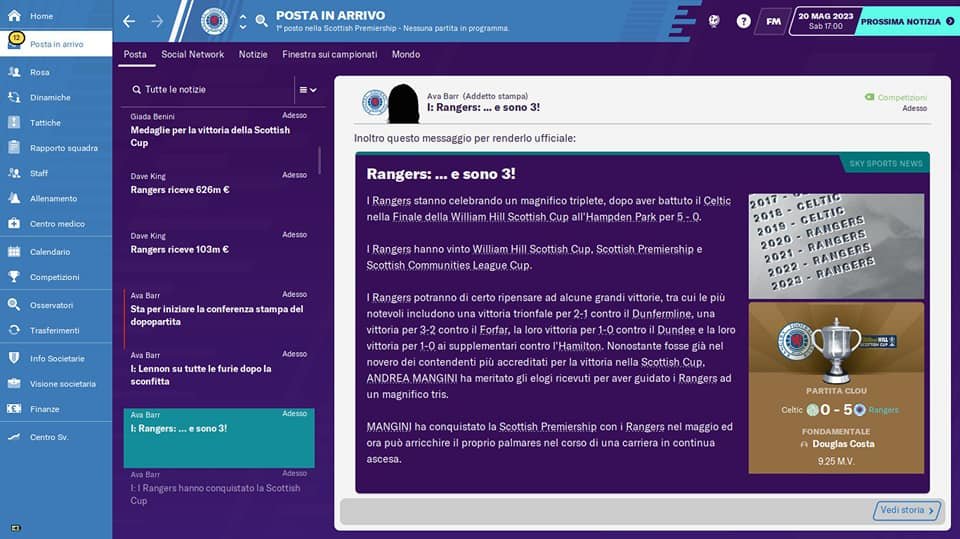Screen dimensions: 960x539
Task: Open Calendario calendar icon
Action: tap(14, 251)
